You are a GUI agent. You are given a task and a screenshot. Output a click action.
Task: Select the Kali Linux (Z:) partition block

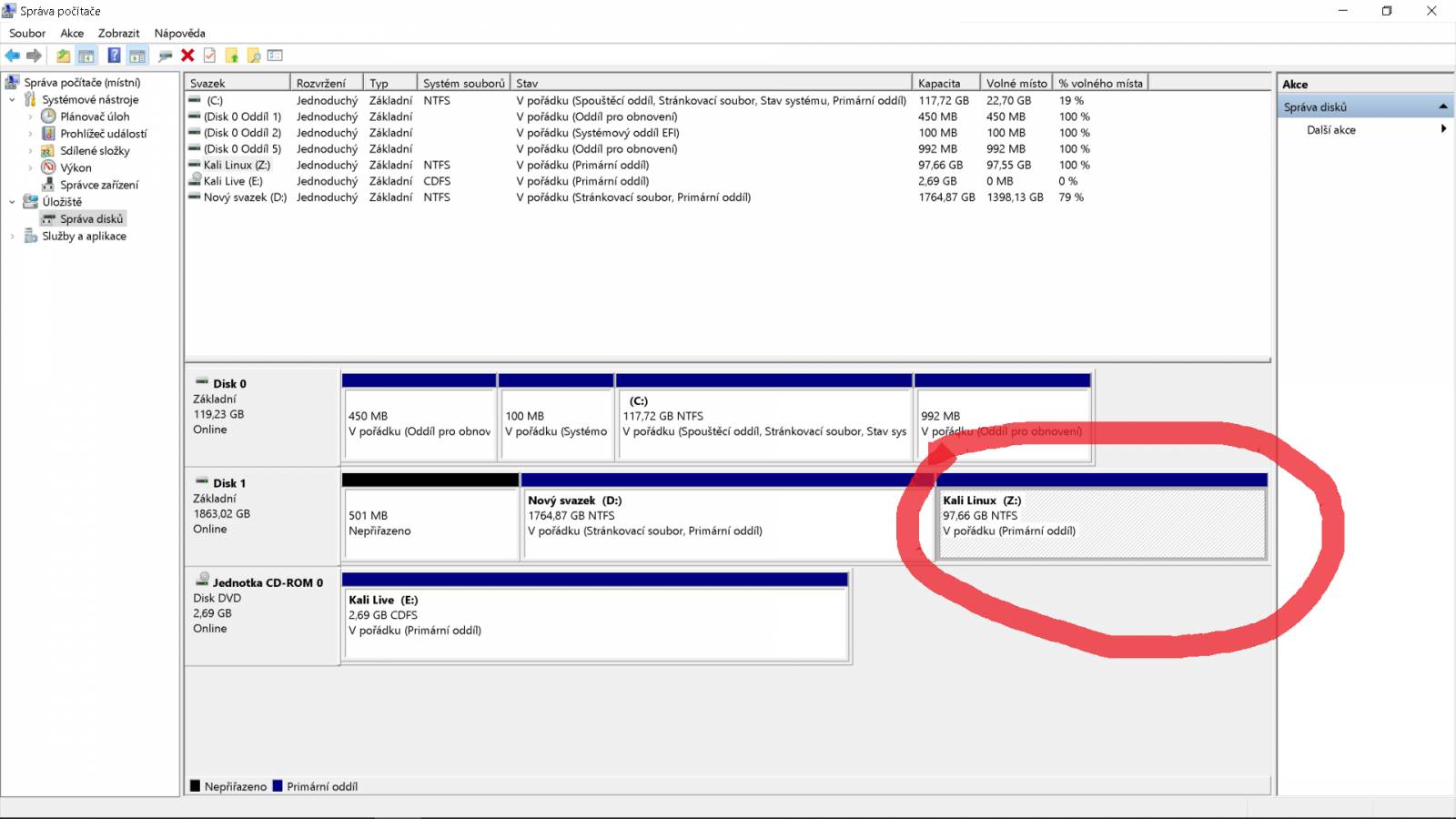click(1101, 516)
